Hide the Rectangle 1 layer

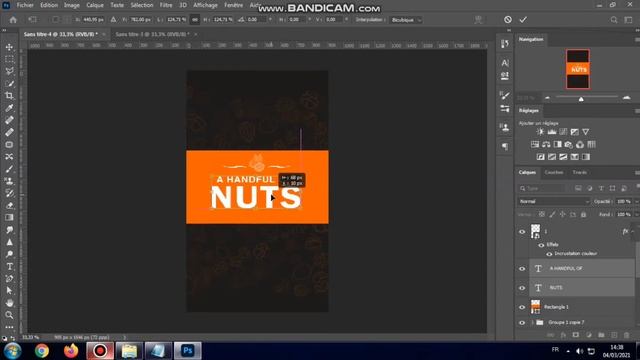tap(522, 307)
